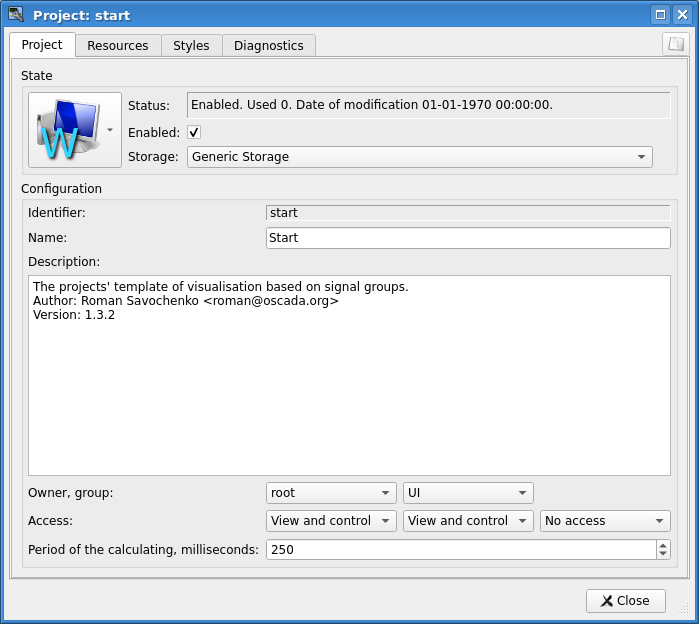Viewport: 699px width, 624px height.
Task: Click the project icon image button
Action: [x=68, y=129]
